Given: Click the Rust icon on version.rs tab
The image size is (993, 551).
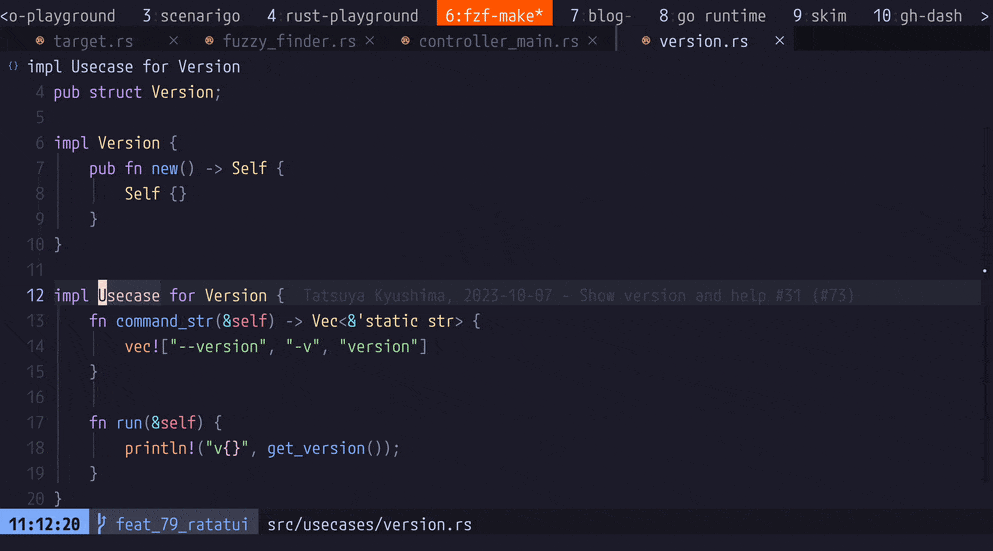Looking at the screenshot, I should pyautogui.click(x=646, y=41).
